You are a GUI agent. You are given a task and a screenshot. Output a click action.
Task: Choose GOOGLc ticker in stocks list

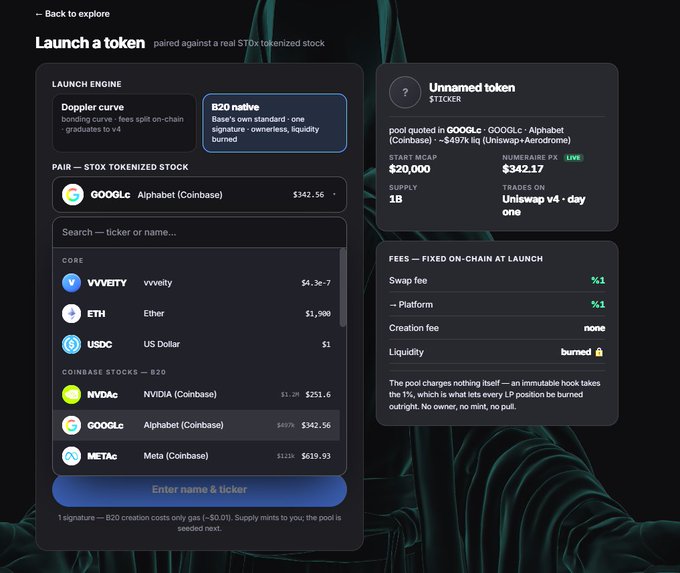pyautogui.click(x=105, y=426)
